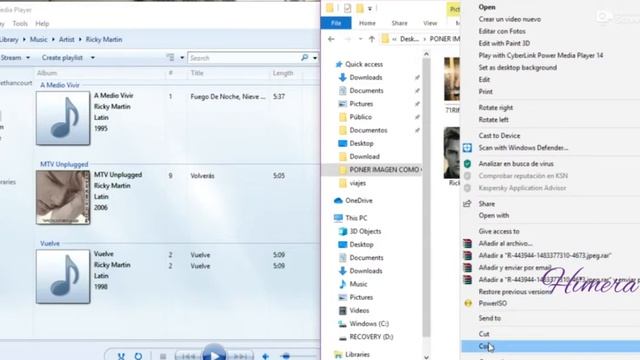Click the Properties icon in Explorer's quick access toolbar
The image size is (640, 360).
coord(347,8)
